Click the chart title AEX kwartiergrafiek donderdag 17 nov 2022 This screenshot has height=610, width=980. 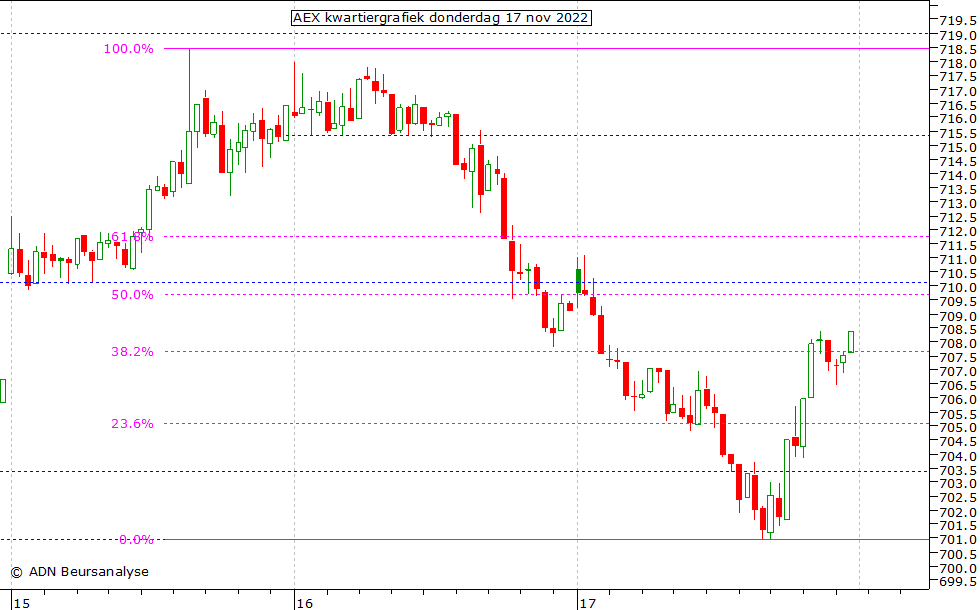click(x=441, y=18)
